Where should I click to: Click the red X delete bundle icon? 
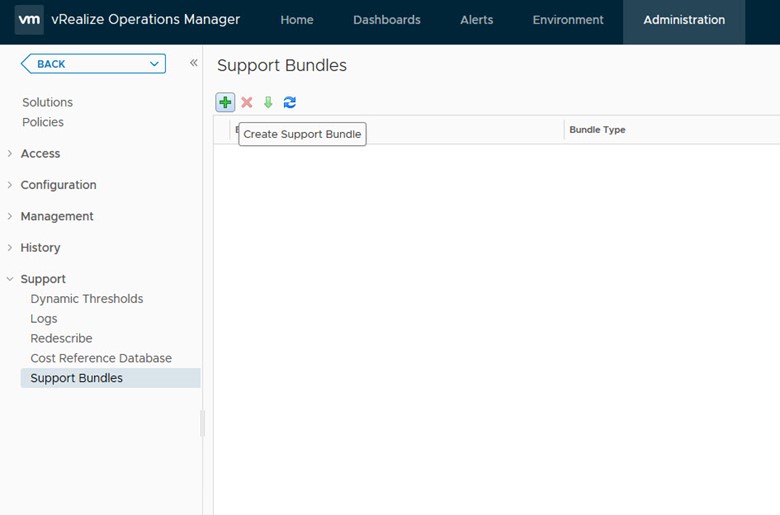click(x=247, y=103)
